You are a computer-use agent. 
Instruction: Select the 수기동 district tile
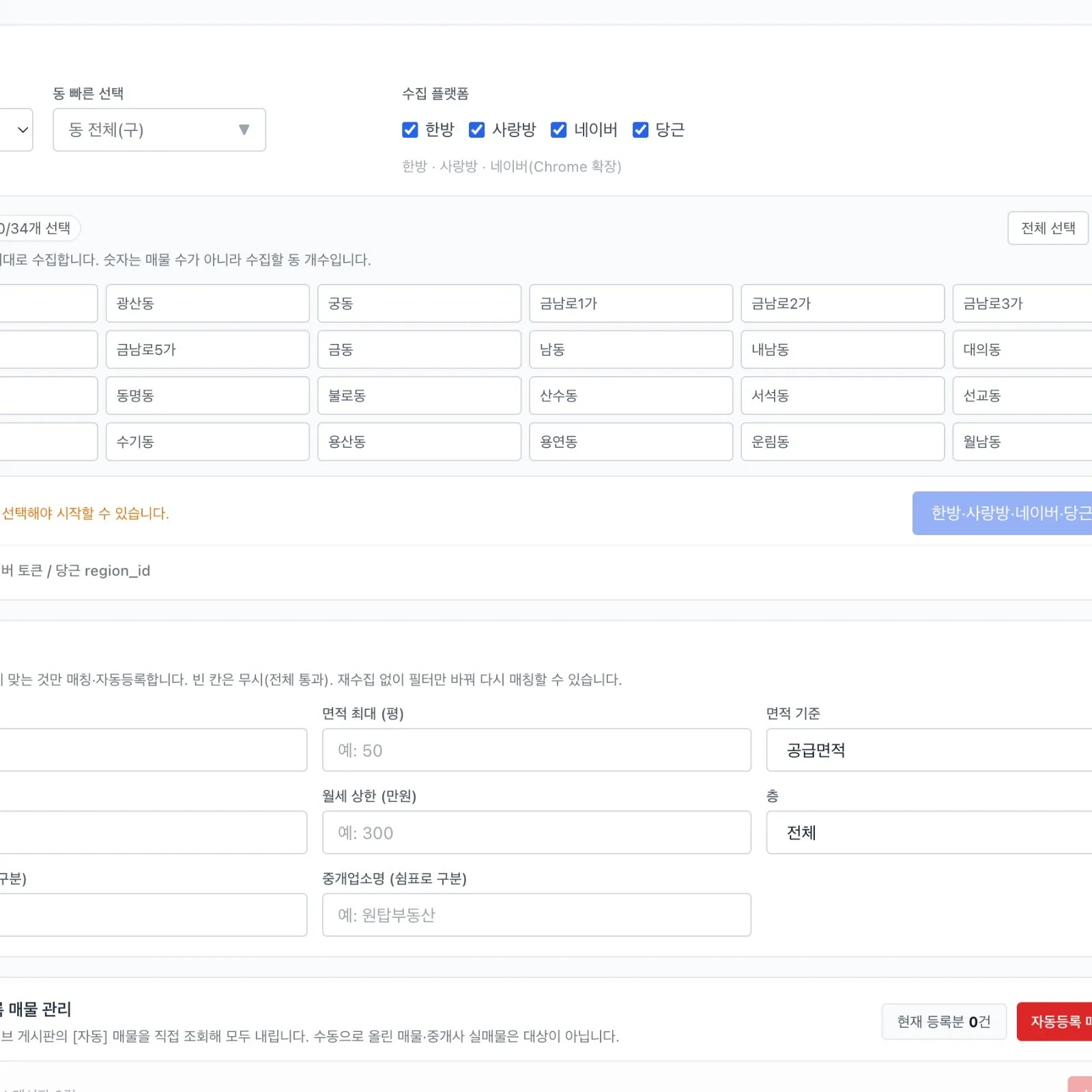207,442
